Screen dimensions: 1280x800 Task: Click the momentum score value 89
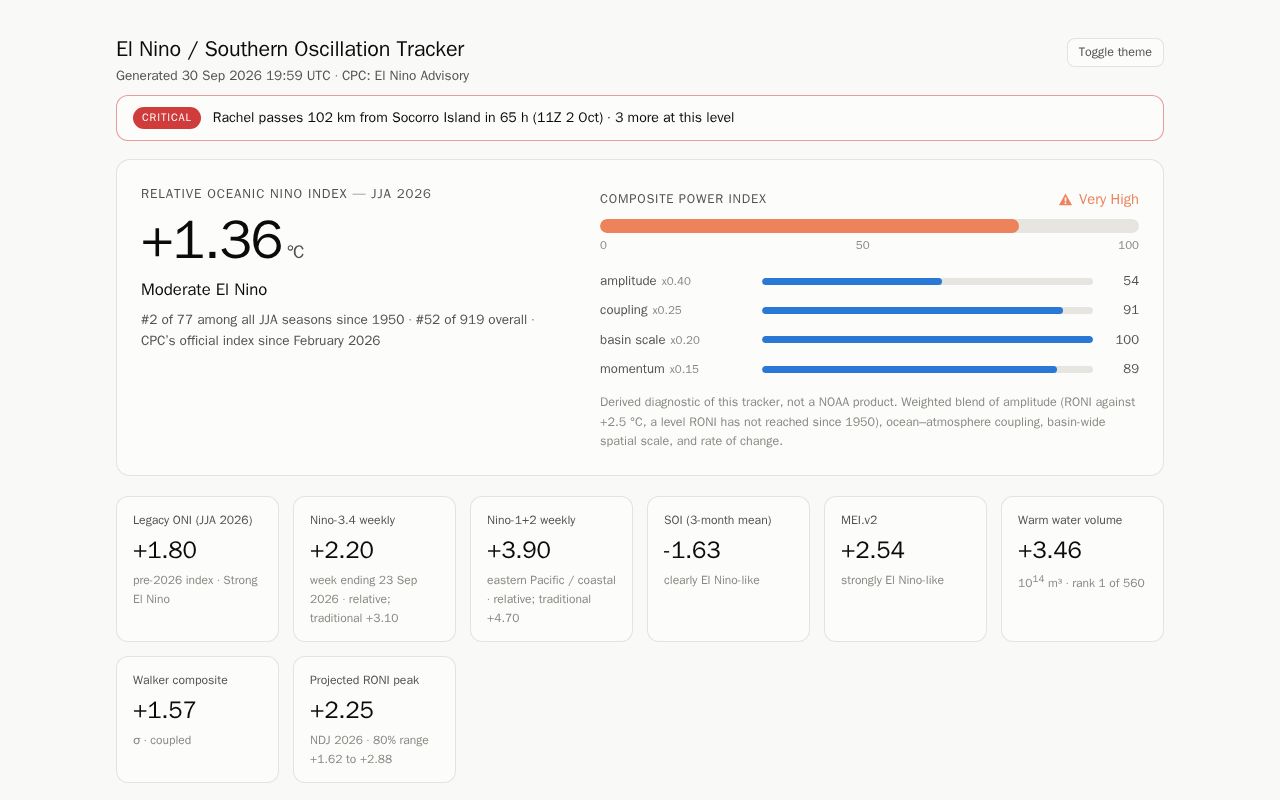(1131, 369)
